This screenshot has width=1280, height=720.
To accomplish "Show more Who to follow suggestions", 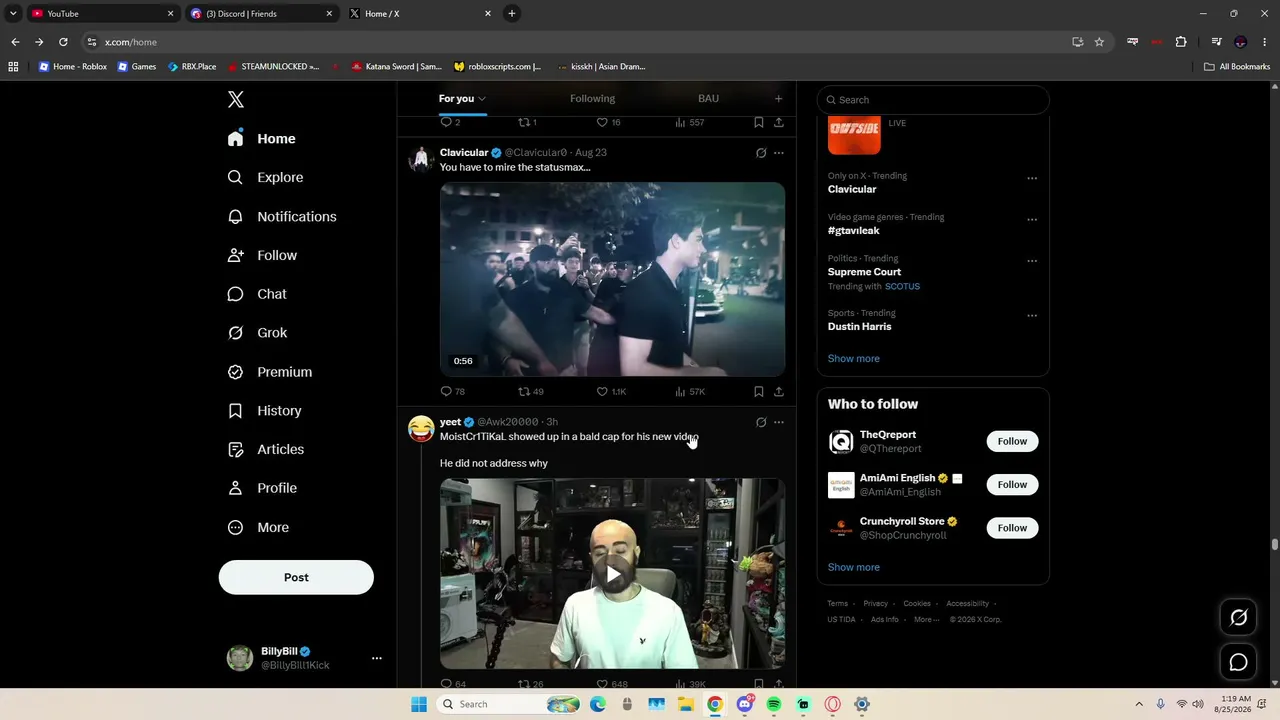I will pos(854,567).
